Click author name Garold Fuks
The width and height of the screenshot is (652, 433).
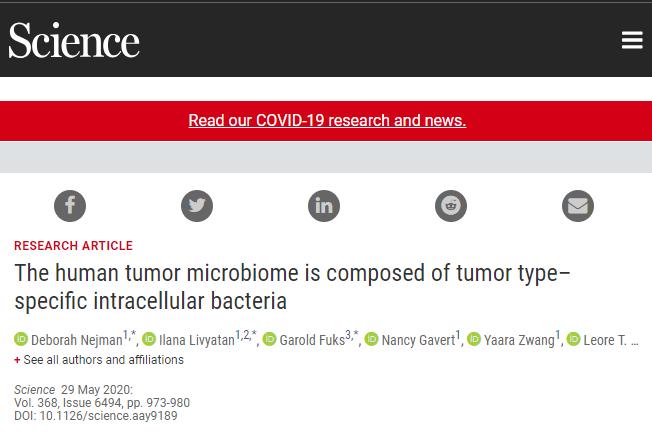click(311, 341)
